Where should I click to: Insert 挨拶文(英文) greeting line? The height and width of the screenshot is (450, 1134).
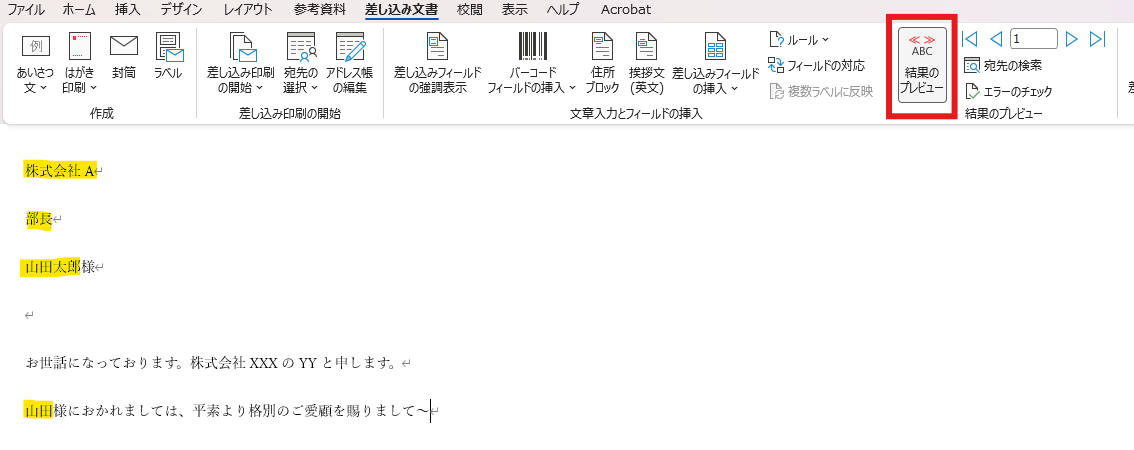647,64
